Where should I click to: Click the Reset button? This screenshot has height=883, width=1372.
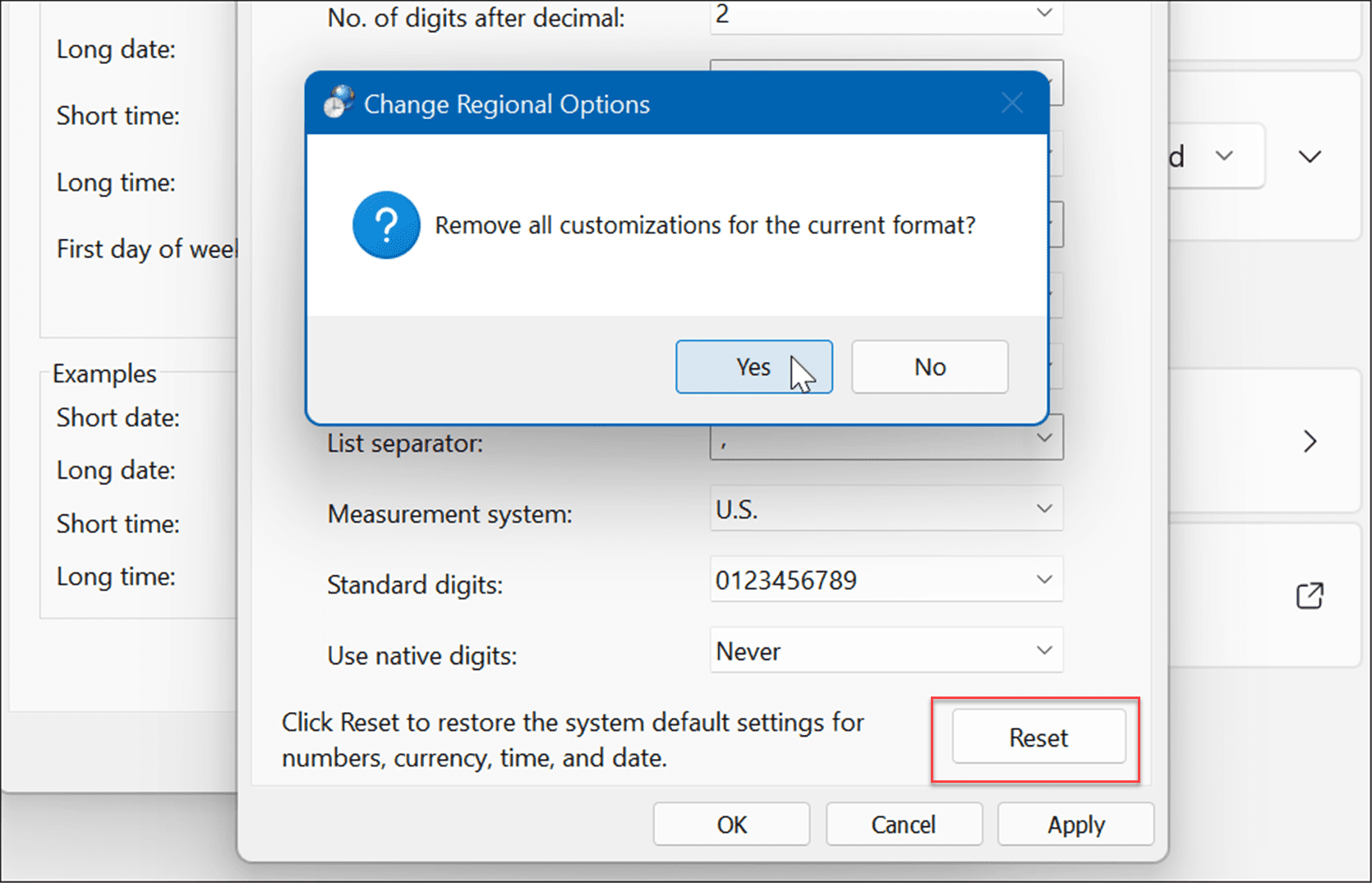(1038, 738)
